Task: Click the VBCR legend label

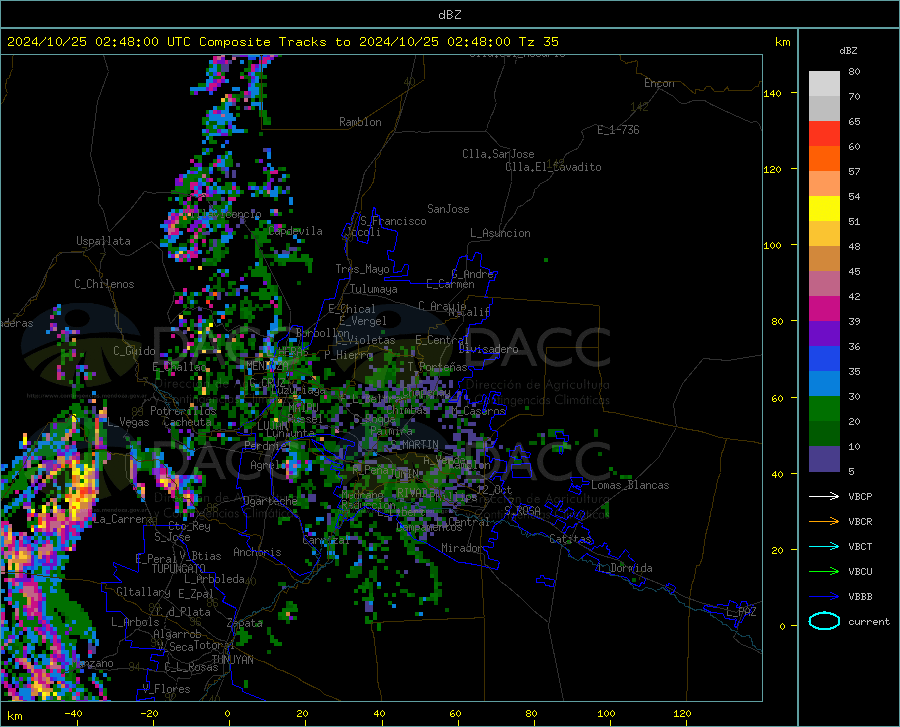Action: pos(860,522)
